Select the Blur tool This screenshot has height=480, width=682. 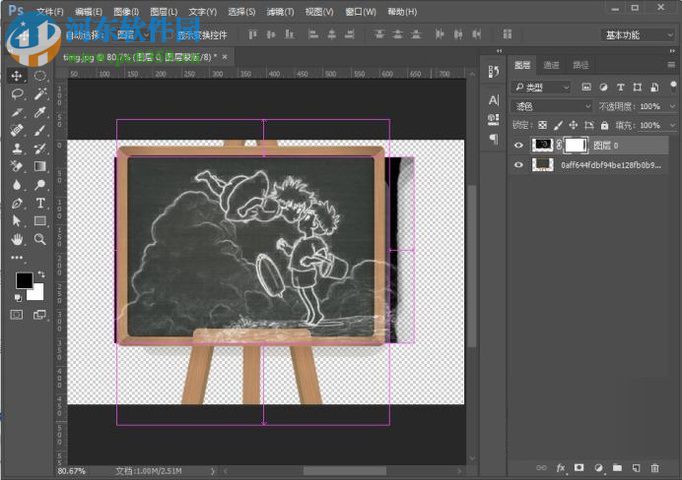tap(17, 185)
